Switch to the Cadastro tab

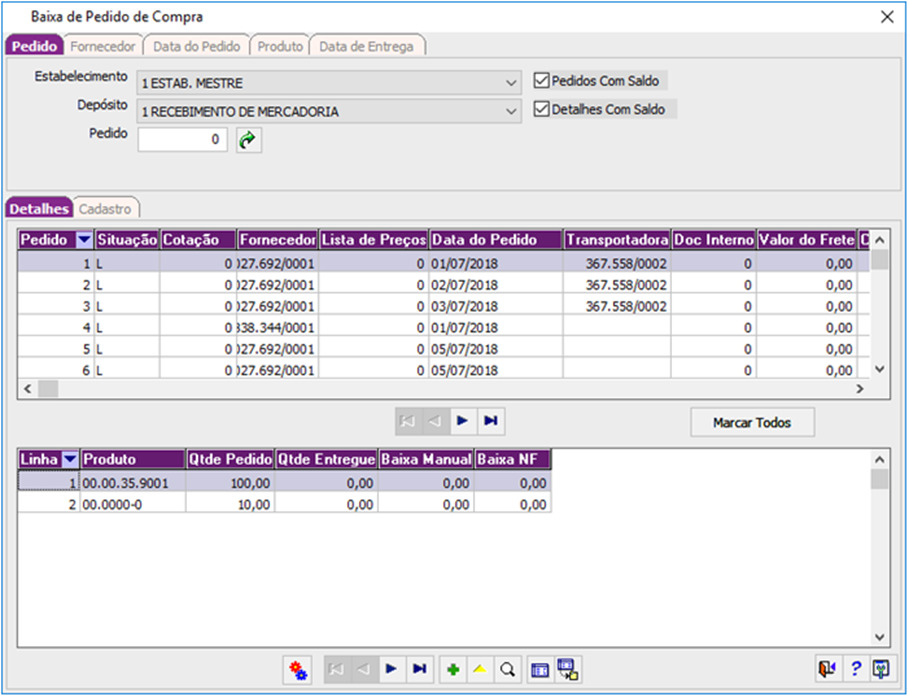coord(105,209)
